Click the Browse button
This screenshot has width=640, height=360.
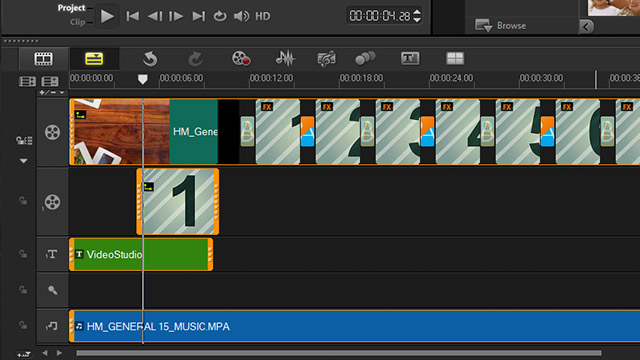[x=500, y=25]
